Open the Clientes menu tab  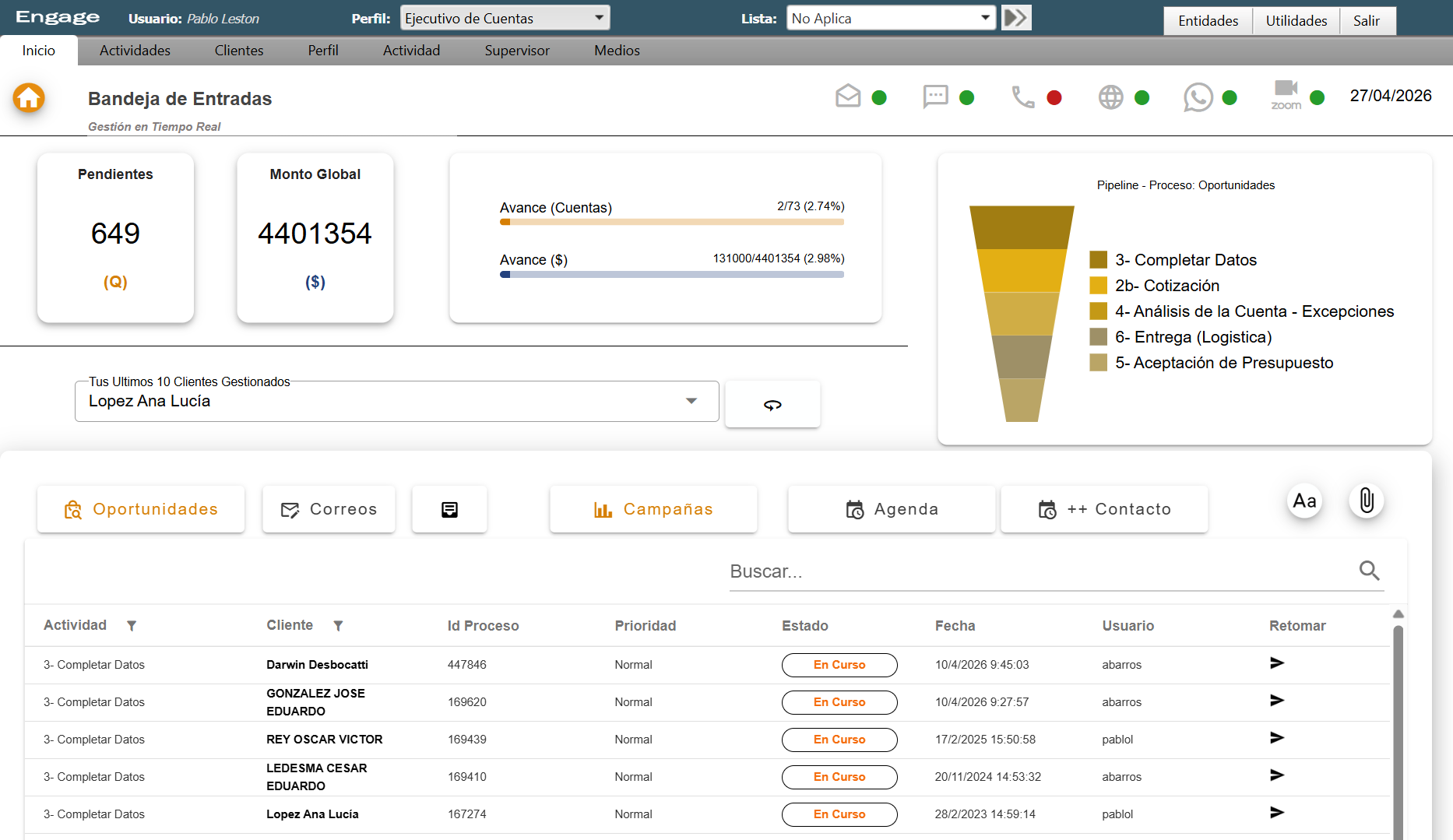coord(239,51)
